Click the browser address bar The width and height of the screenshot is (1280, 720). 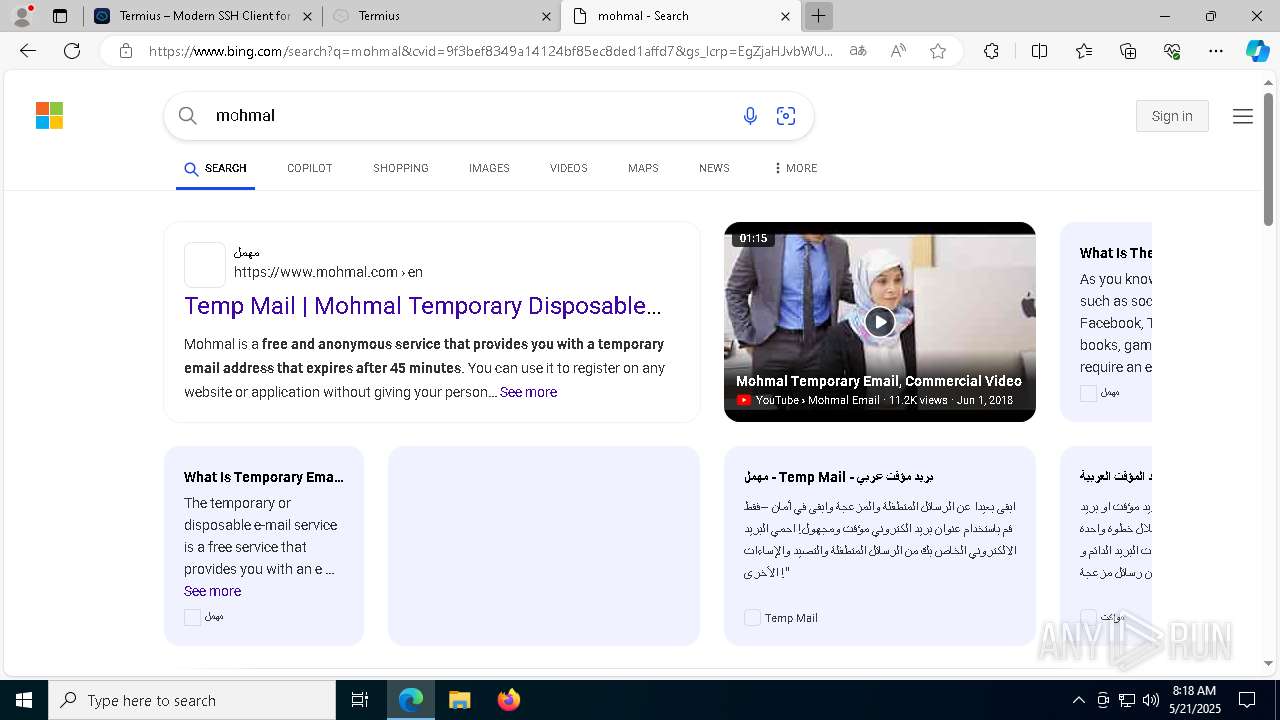tap(490, 51)
